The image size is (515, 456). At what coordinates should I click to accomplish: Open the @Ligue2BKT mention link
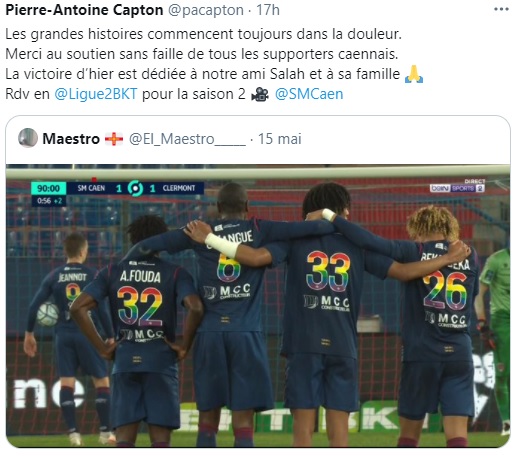96,94
